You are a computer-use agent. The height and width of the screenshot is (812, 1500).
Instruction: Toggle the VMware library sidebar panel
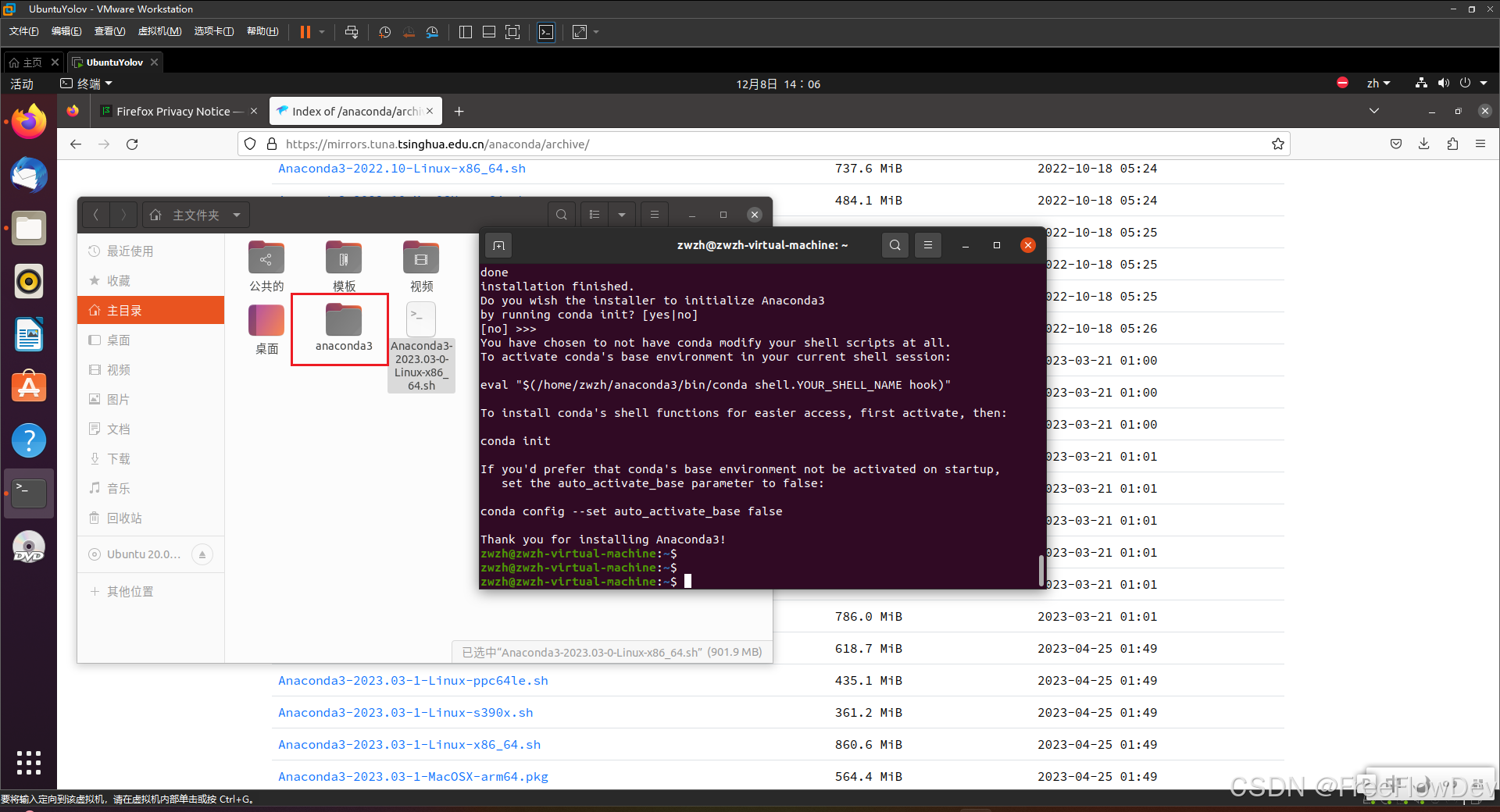[465, 32]
